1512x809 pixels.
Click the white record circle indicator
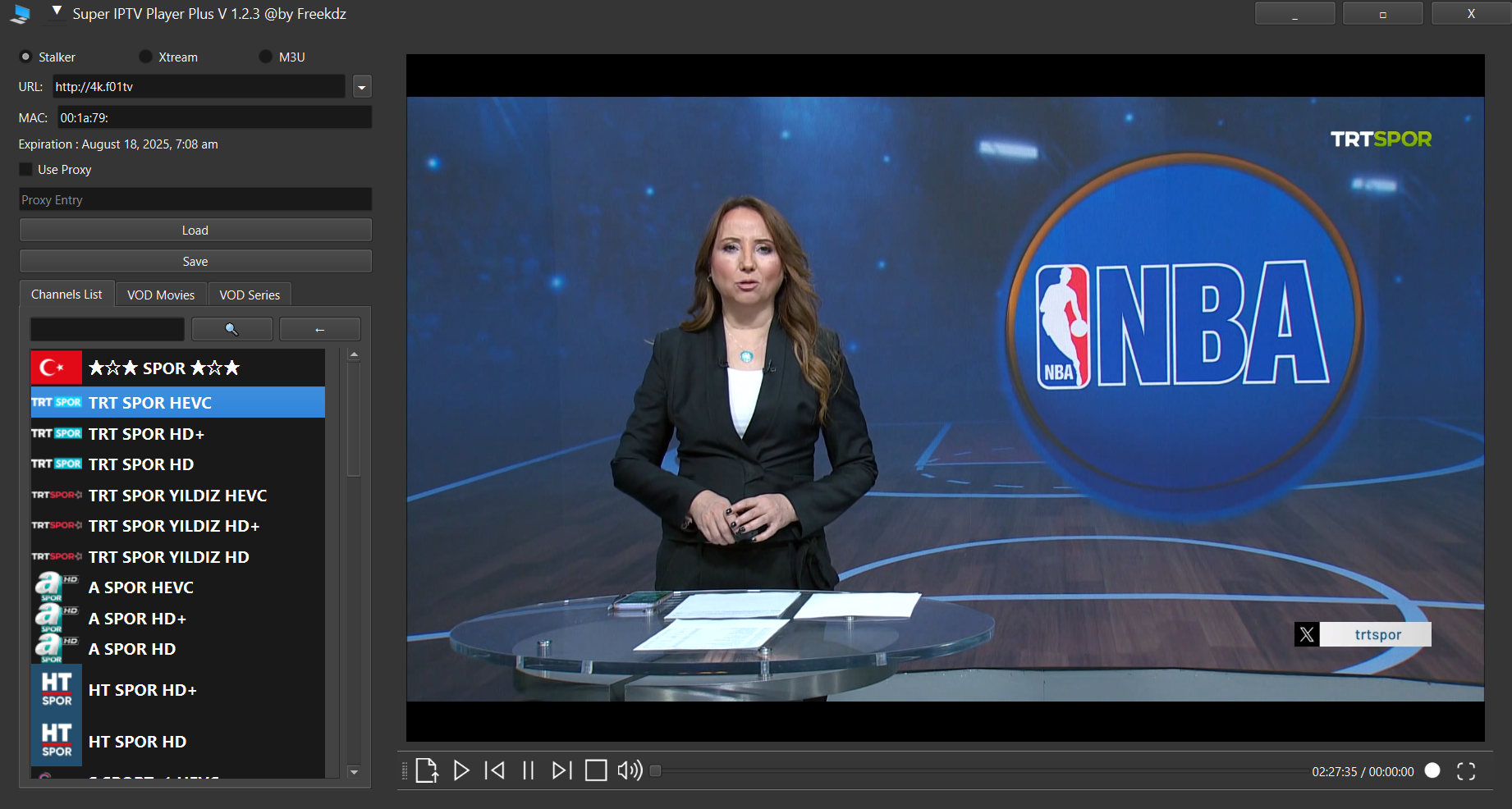[x=1432, y=770]
